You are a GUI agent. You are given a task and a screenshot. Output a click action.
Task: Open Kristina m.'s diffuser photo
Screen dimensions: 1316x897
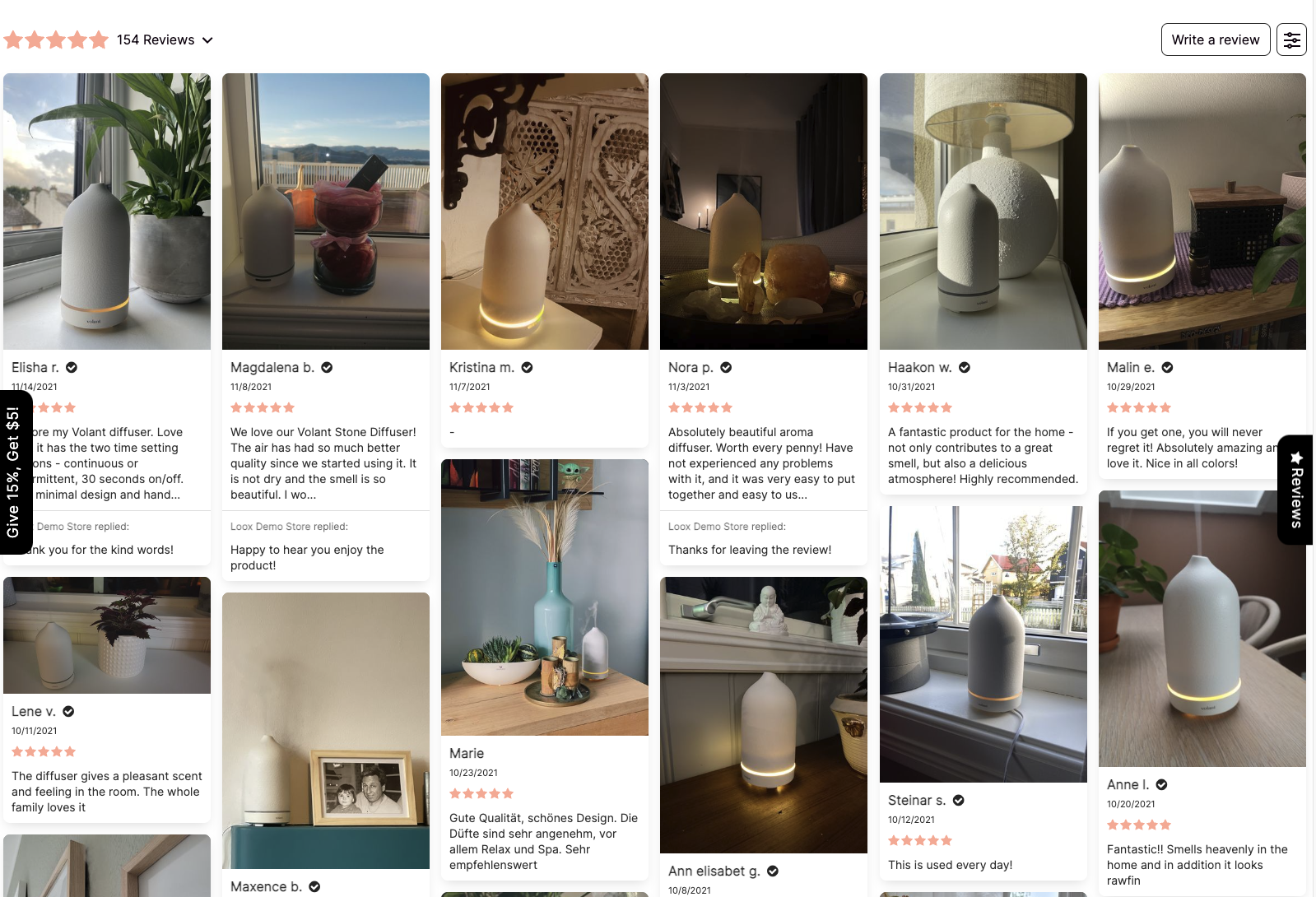pyautogui.click(x=545, y=211)
